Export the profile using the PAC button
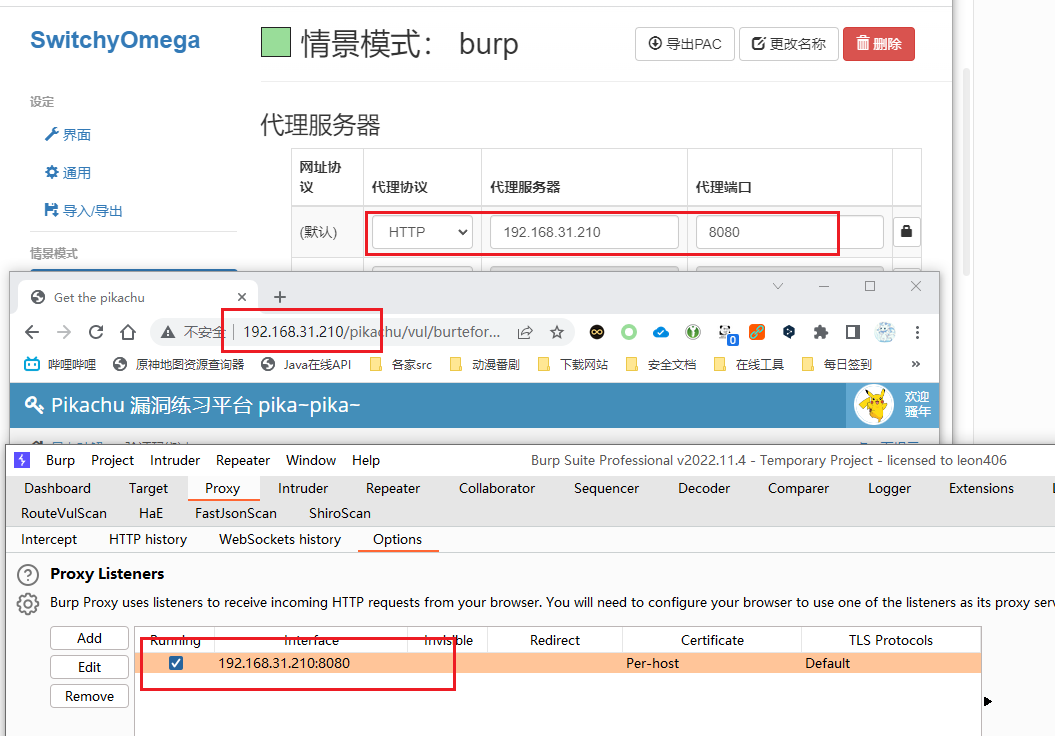Viewport: 1055px width, 736px height. [x=685, y=44]
